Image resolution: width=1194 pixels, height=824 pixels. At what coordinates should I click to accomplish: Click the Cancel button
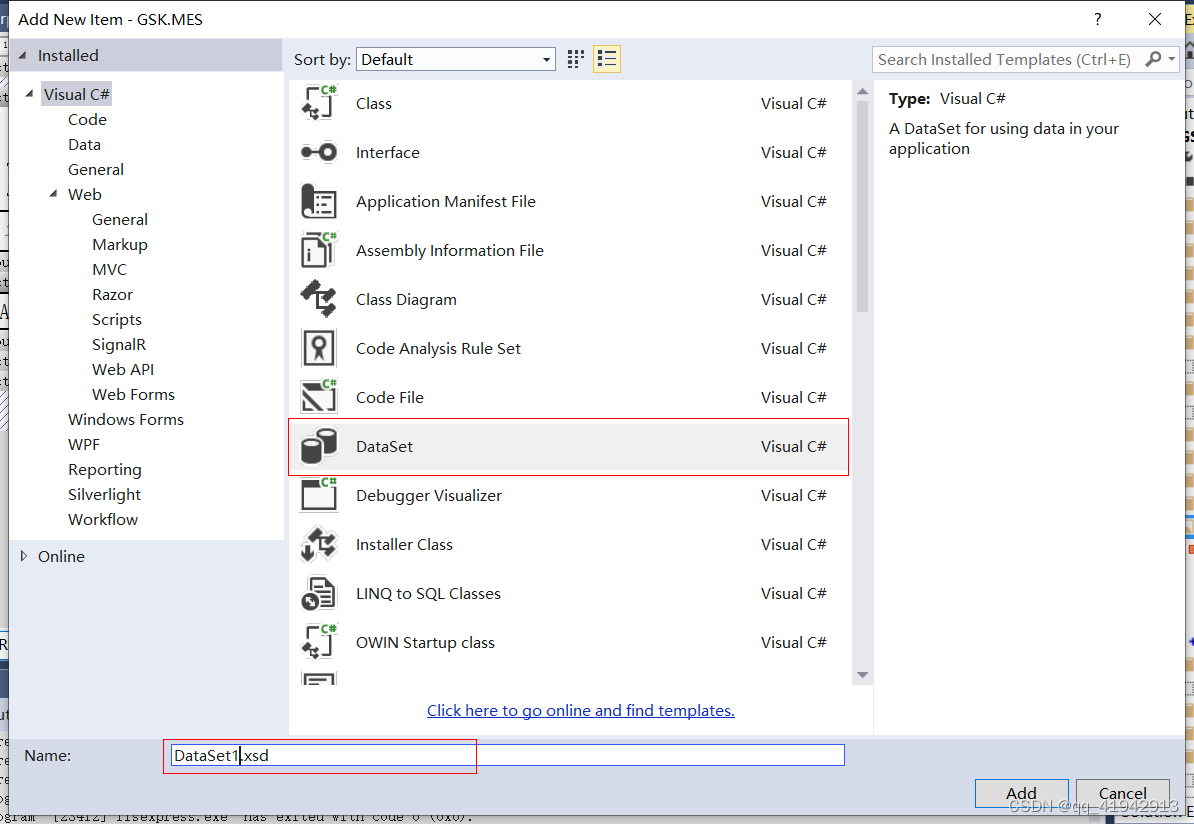pyautogui.click(x=1122, y=794)
